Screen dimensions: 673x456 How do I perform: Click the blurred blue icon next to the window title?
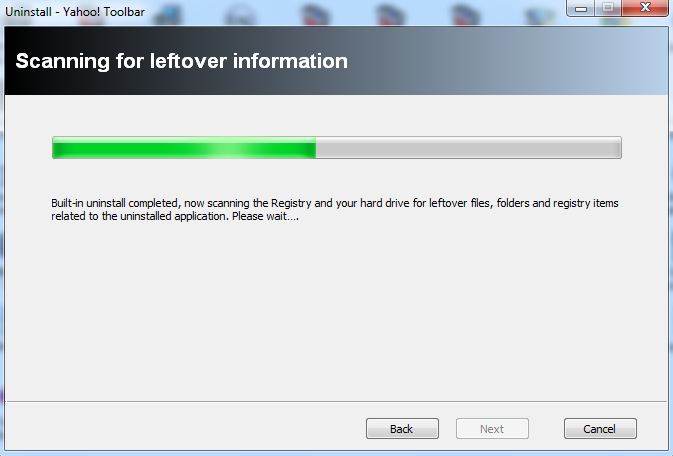167,15
